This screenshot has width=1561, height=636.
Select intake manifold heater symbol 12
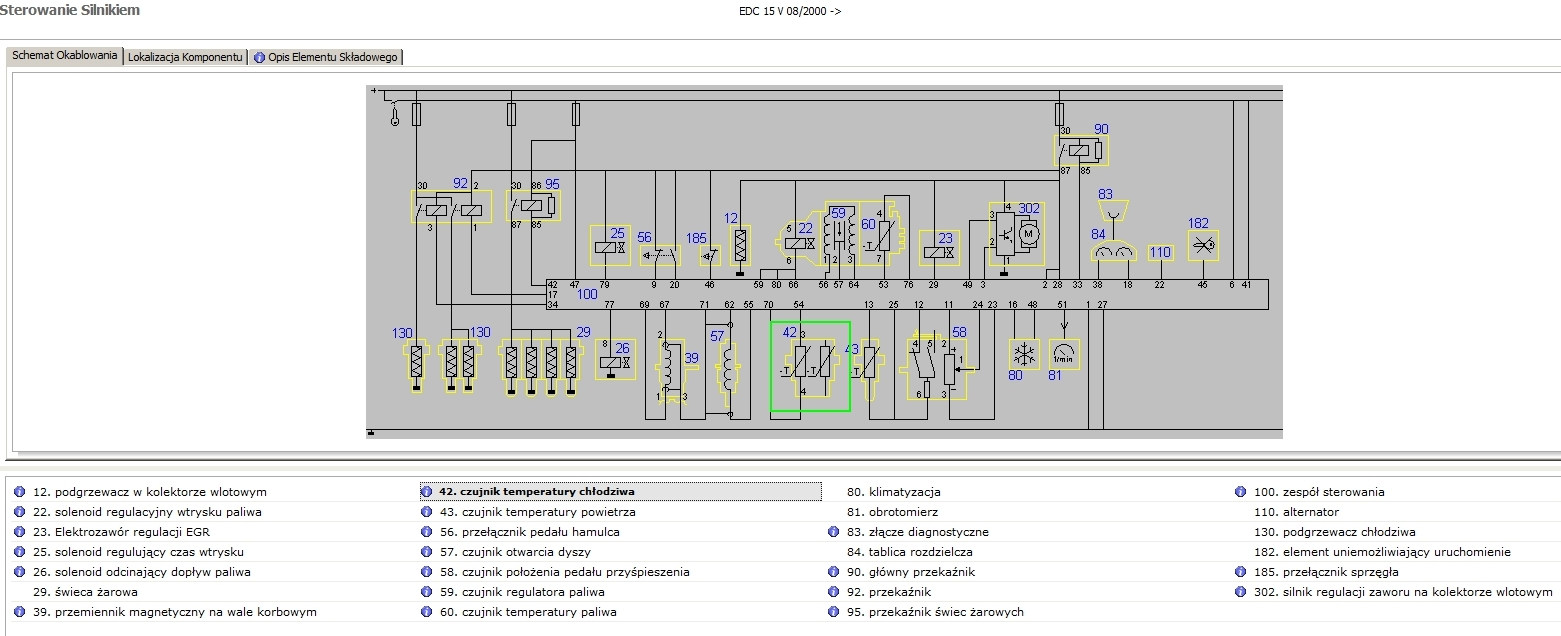pyautogui.click(x=739, y=245)
